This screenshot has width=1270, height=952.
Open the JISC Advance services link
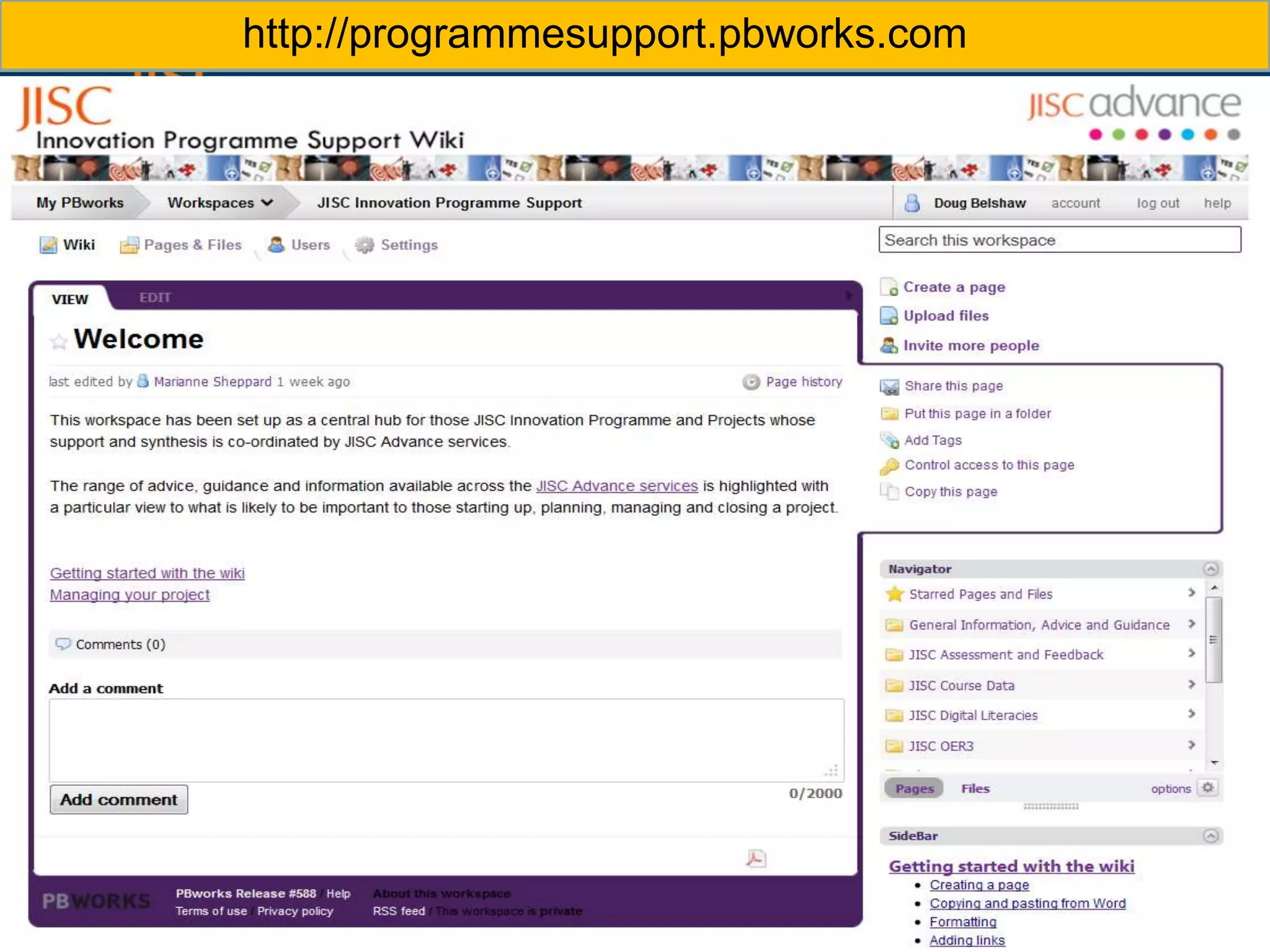coord(617,486)
